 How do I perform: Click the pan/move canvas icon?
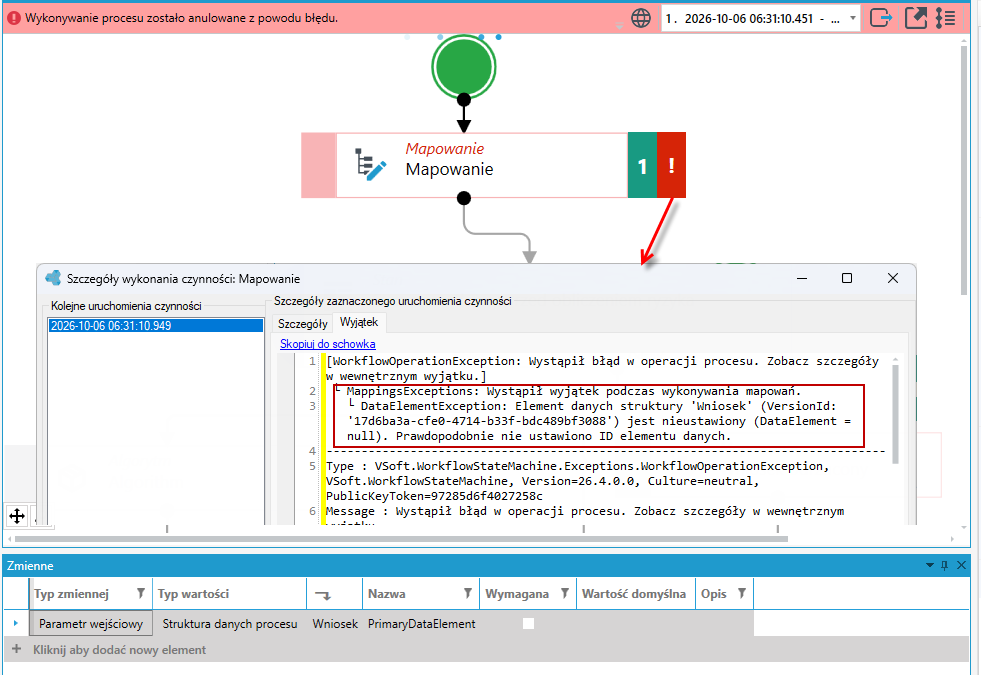[17, 516]
